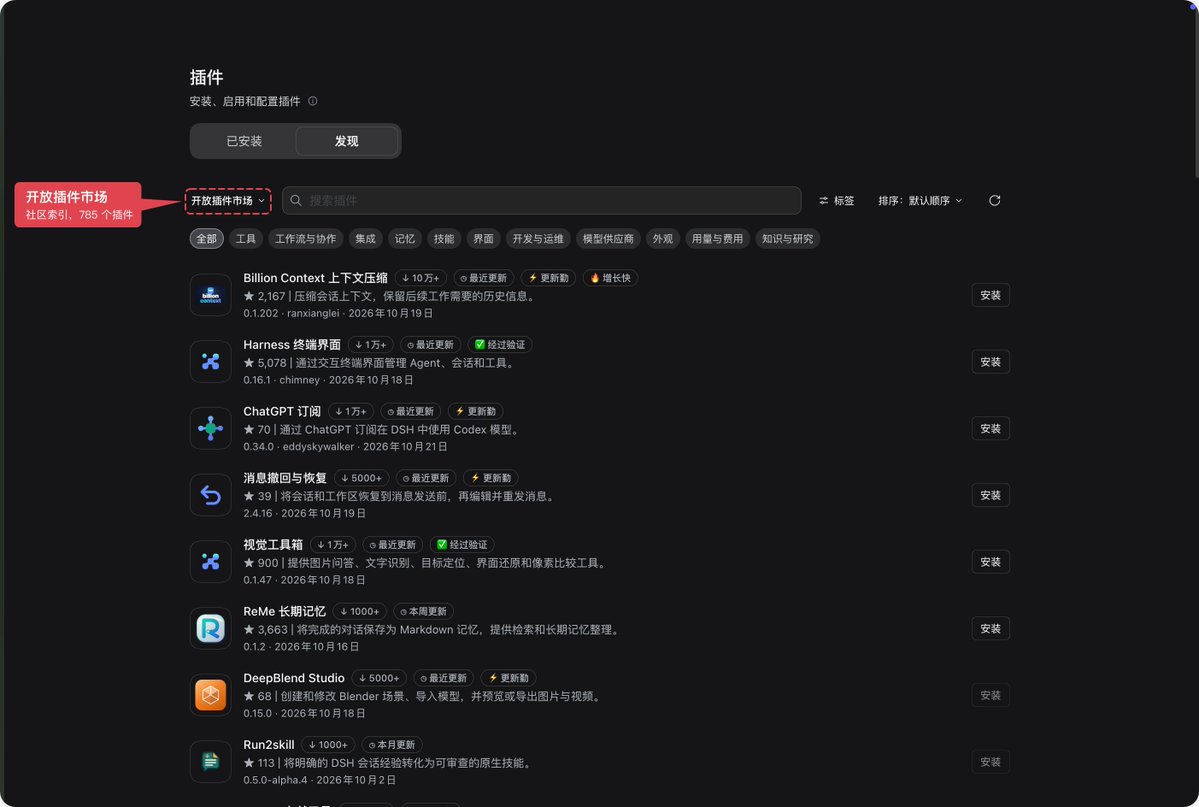
Task: Click the info icon beside 安装、启用和配置插件
Action: tap(313, 101)
